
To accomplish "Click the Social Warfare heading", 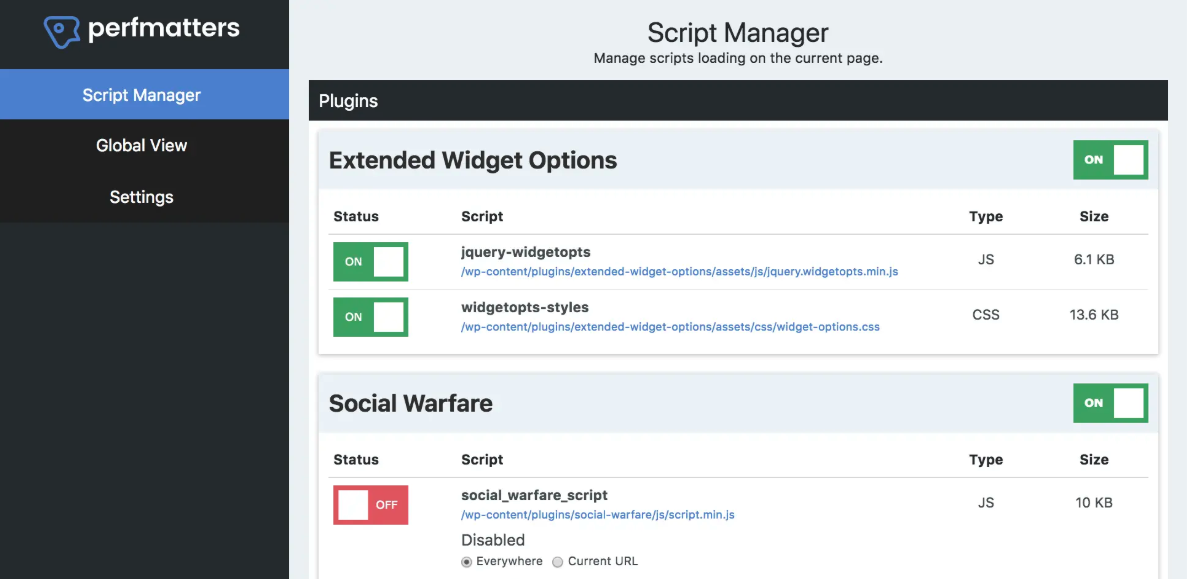I will 410,403.
